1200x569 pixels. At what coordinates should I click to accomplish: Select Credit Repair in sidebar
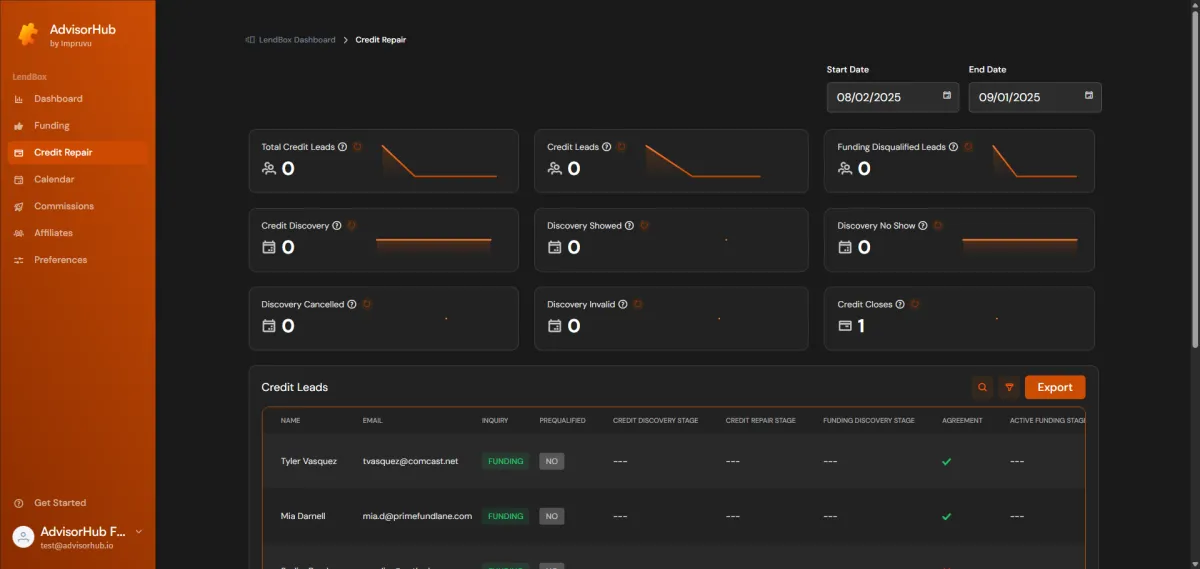77,153
